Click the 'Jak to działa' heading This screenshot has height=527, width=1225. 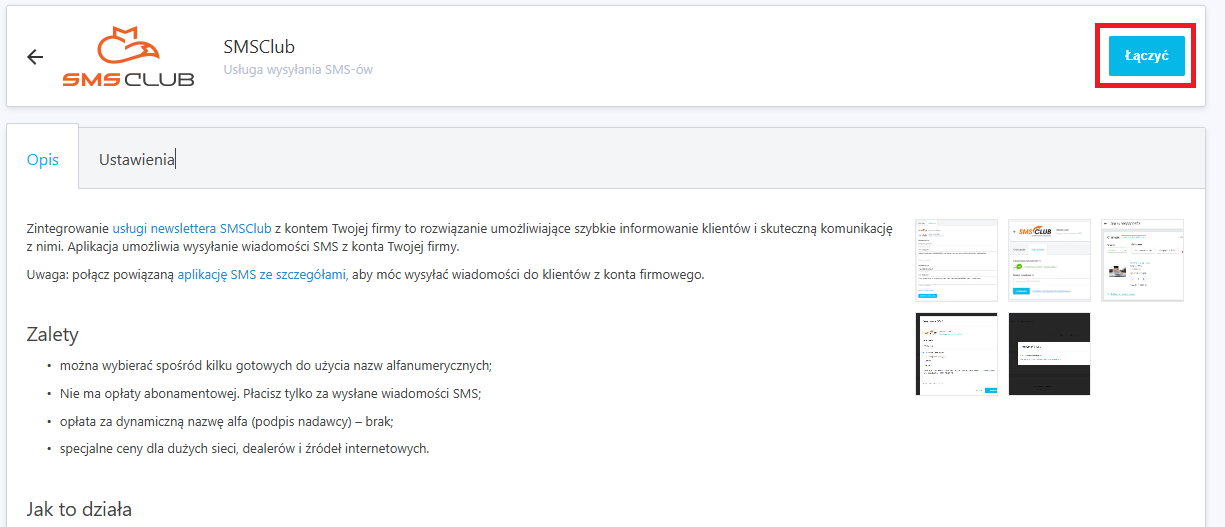coord(79,509)
